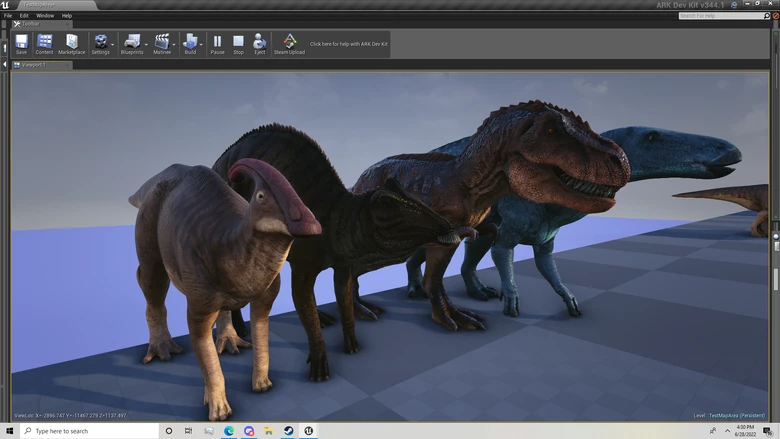Click the ARK Dev Kit help link
780x439 pixels.
pos(348,44)
